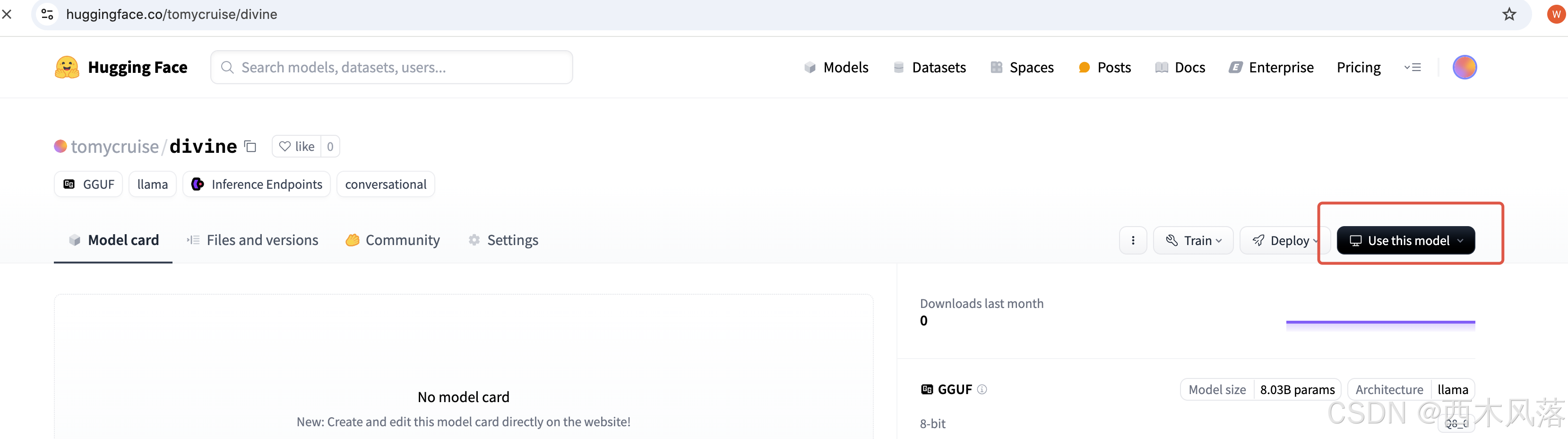Viewport: 1568px width, 439px height.
Task: Open Posts in the navigation
Action: pyautogui.click(x=1104, y=67)
